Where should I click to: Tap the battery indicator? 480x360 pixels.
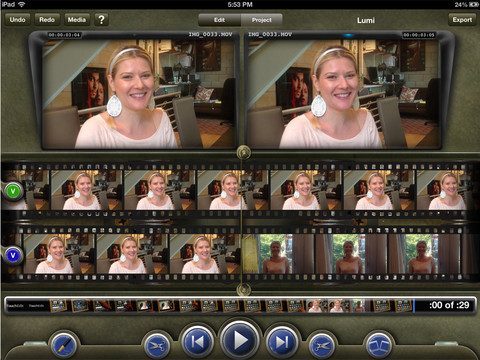tap(474, 5)
